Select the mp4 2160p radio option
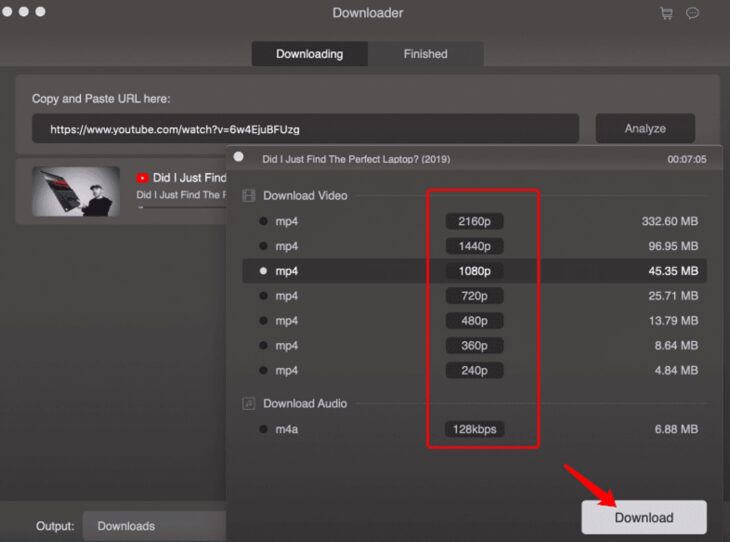Image resolution: width=730 pixels, height=542 pixels. point(263,221)
